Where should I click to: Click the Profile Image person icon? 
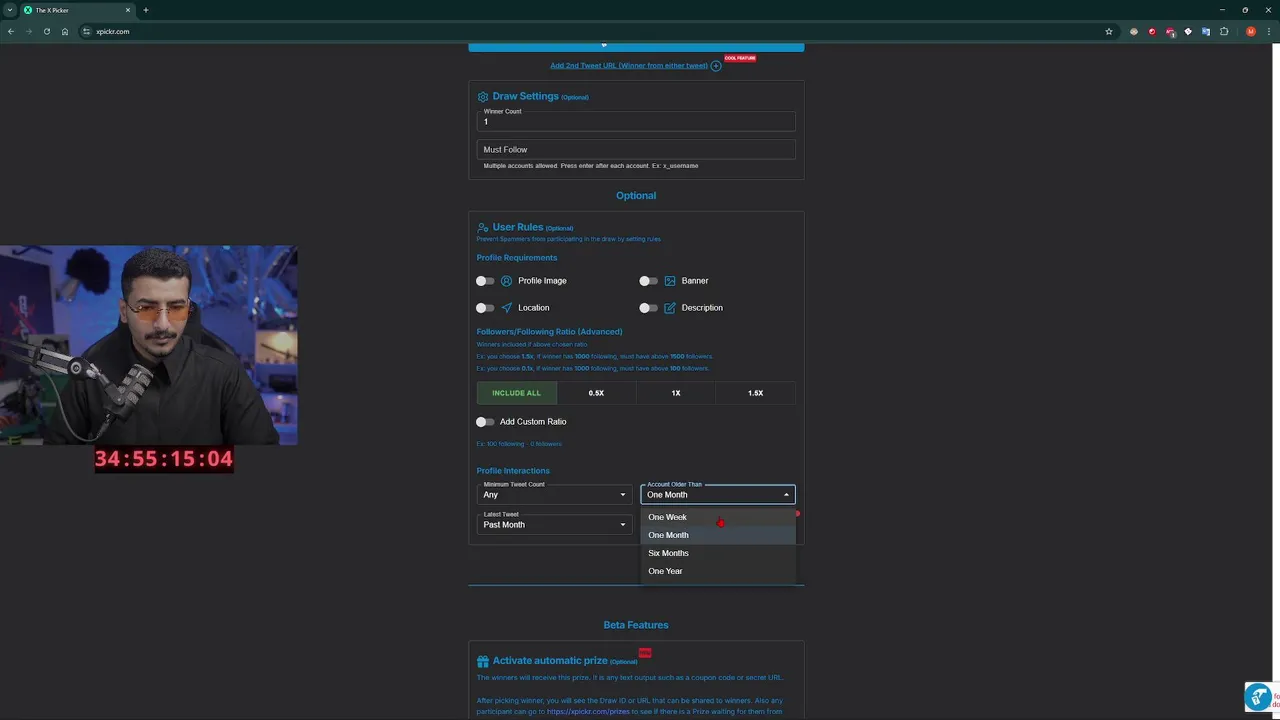(506, 281)
